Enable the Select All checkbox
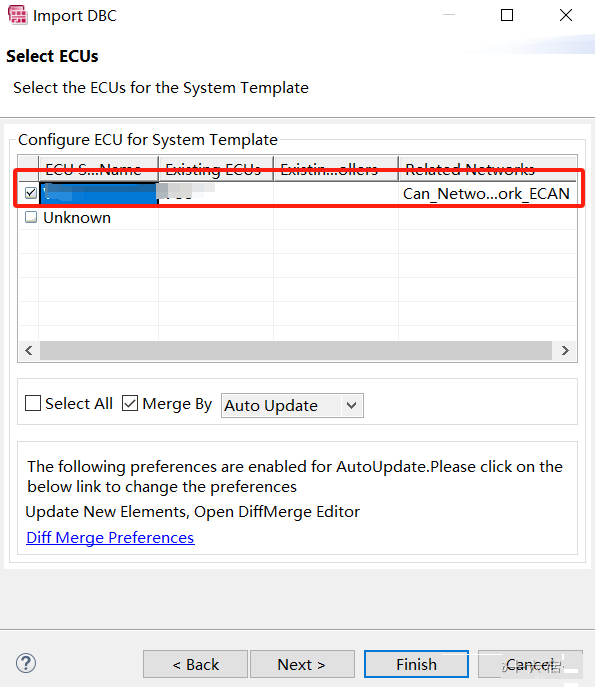This screenshot has height=699, width=614. [x=33, y=404]
